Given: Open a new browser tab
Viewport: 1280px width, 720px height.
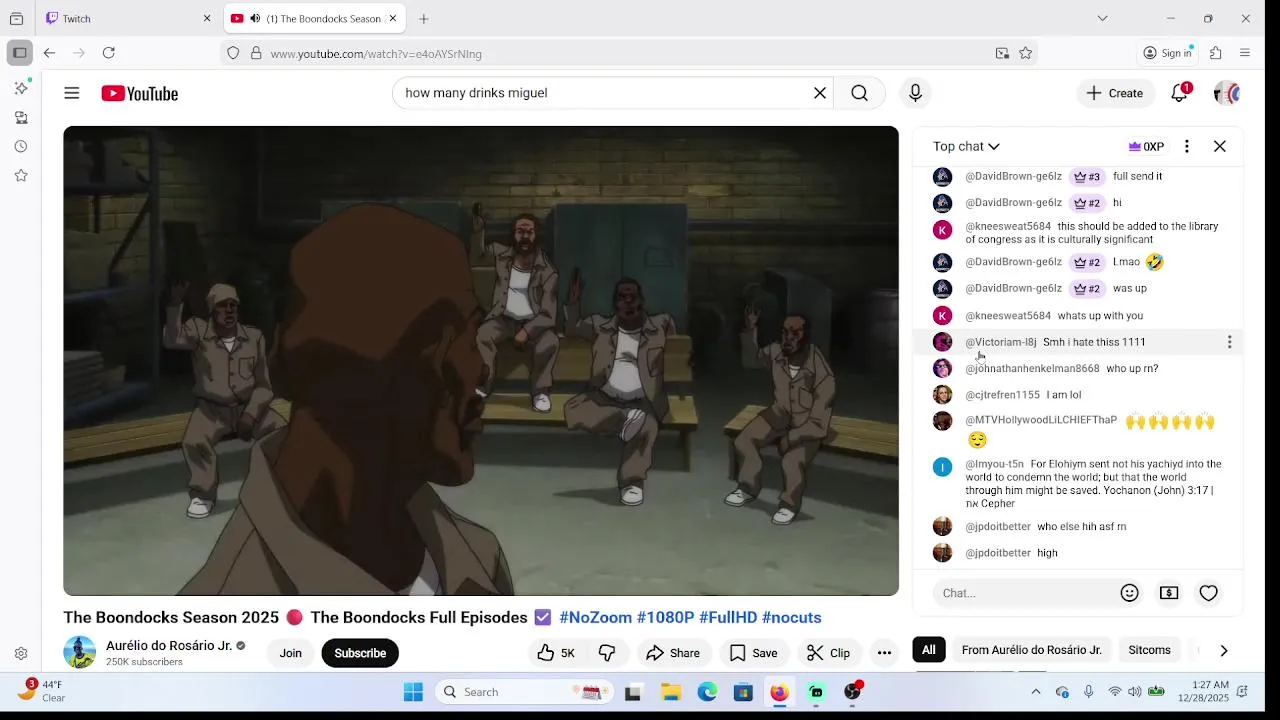Looking at the screenshot, I should [x=424, y=18].
